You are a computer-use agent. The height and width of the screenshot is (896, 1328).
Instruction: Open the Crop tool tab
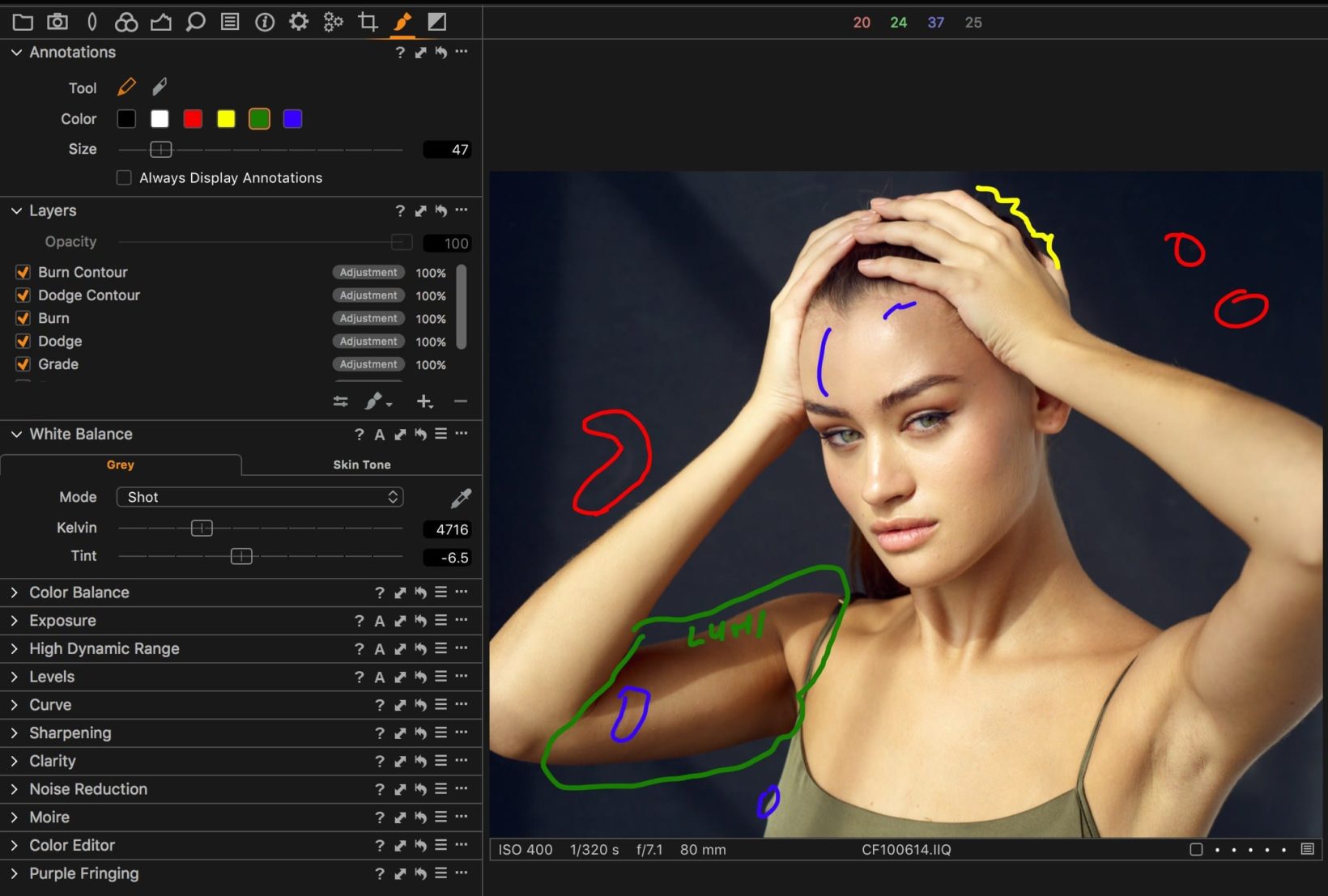[x=368, y=22]
